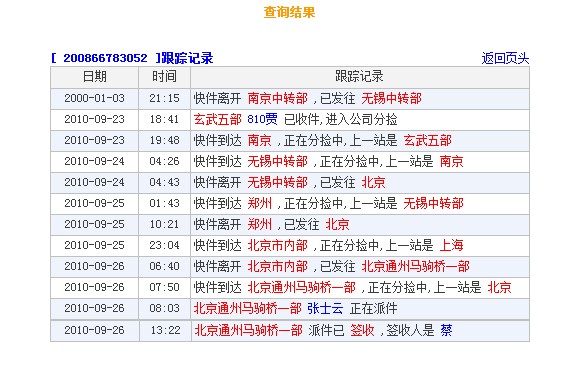
Task: Click 南京中转部 in the 21:15 row
Action: click(278, 98)
